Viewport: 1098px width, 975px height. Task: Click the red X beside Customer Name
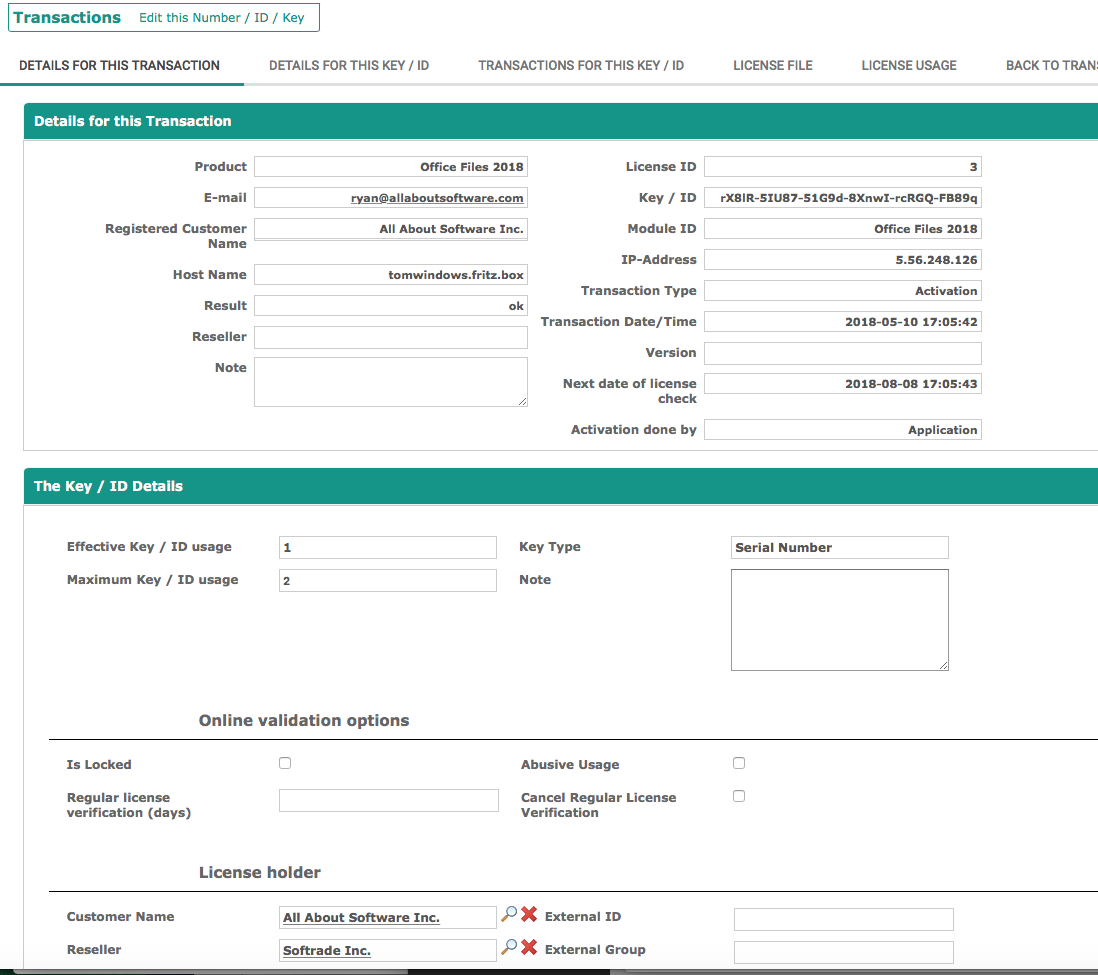pyautogui.click(x=529, y=915)
